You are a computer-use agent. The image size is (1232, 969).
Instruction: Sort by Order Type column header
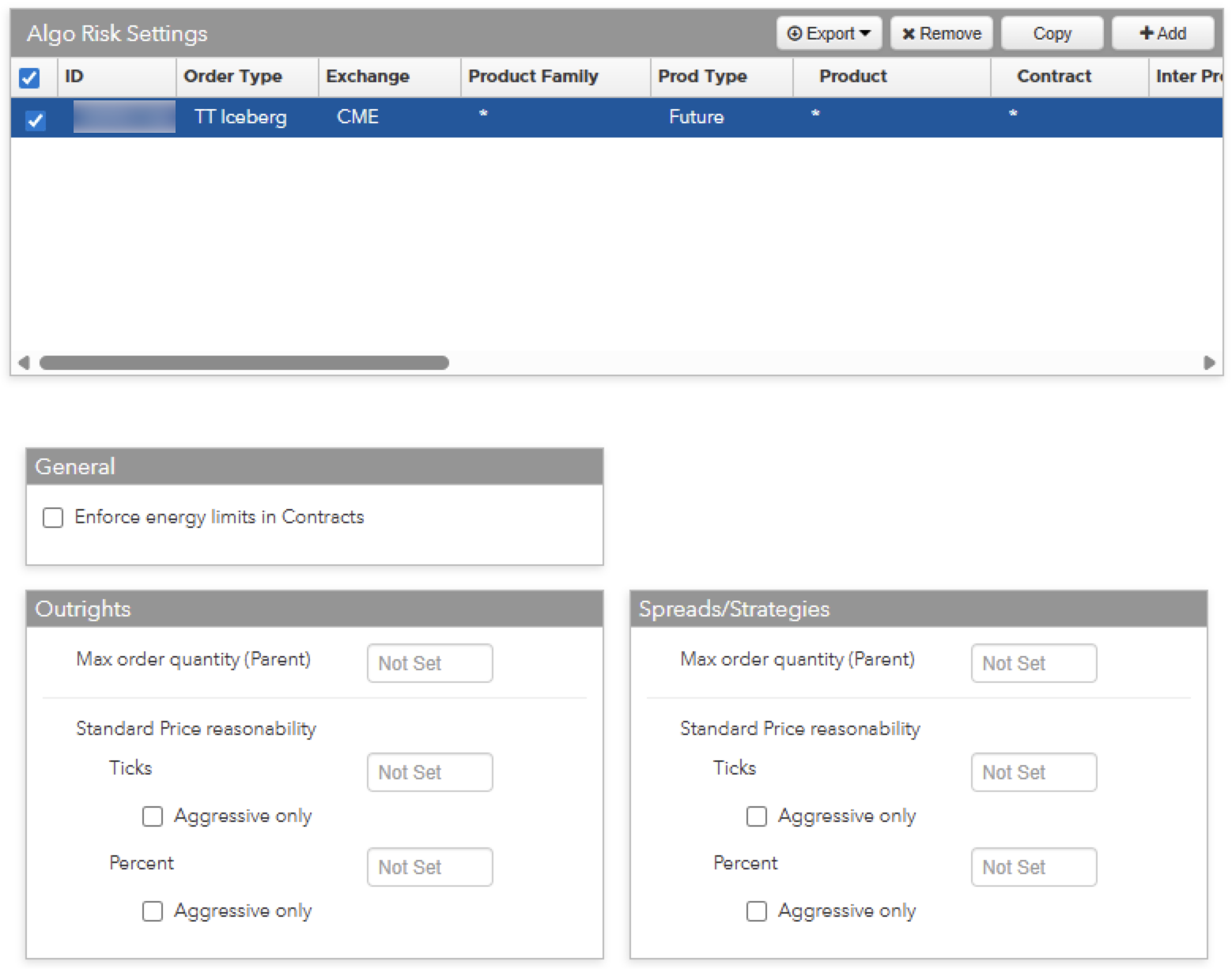point(232,77)
